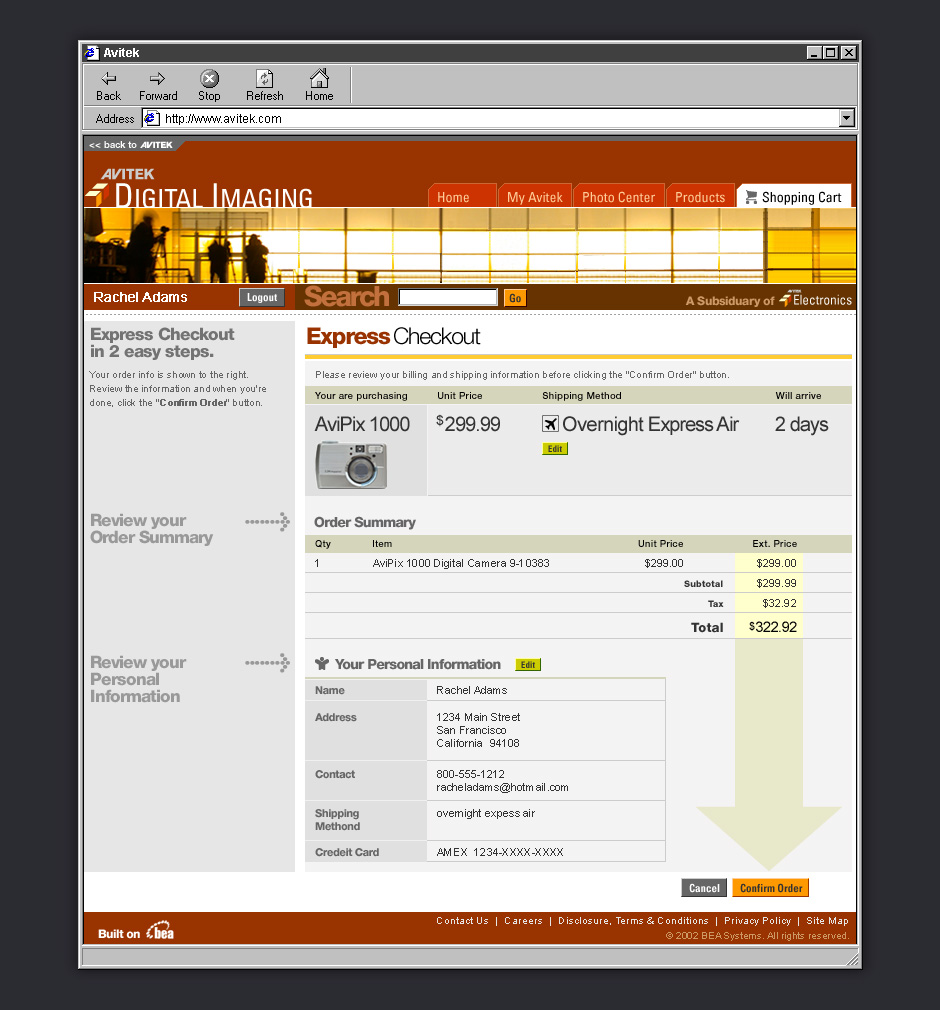Go to browser Home icon

click(x=319, y=79)
